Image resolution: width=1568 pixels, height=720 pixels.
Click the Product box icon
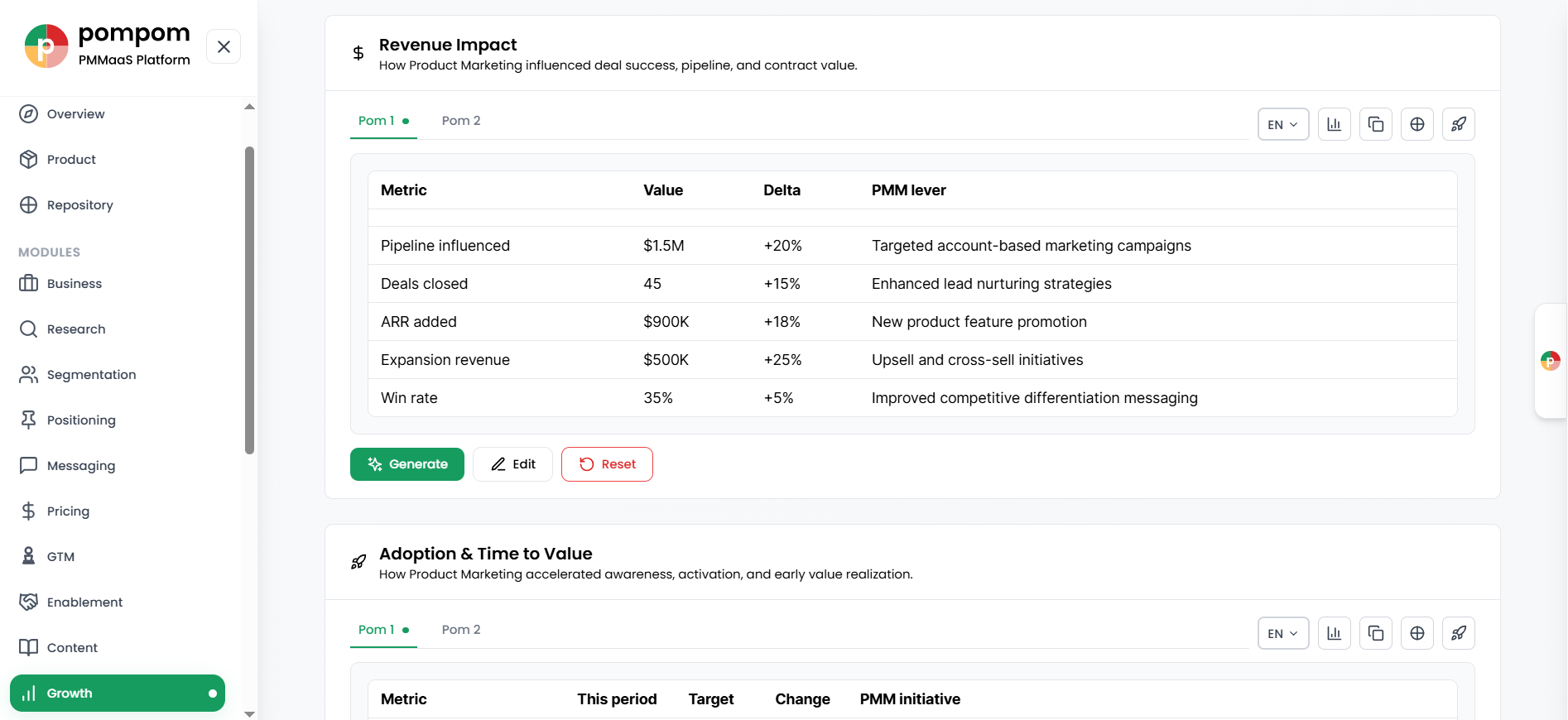(x=29, y=160)
